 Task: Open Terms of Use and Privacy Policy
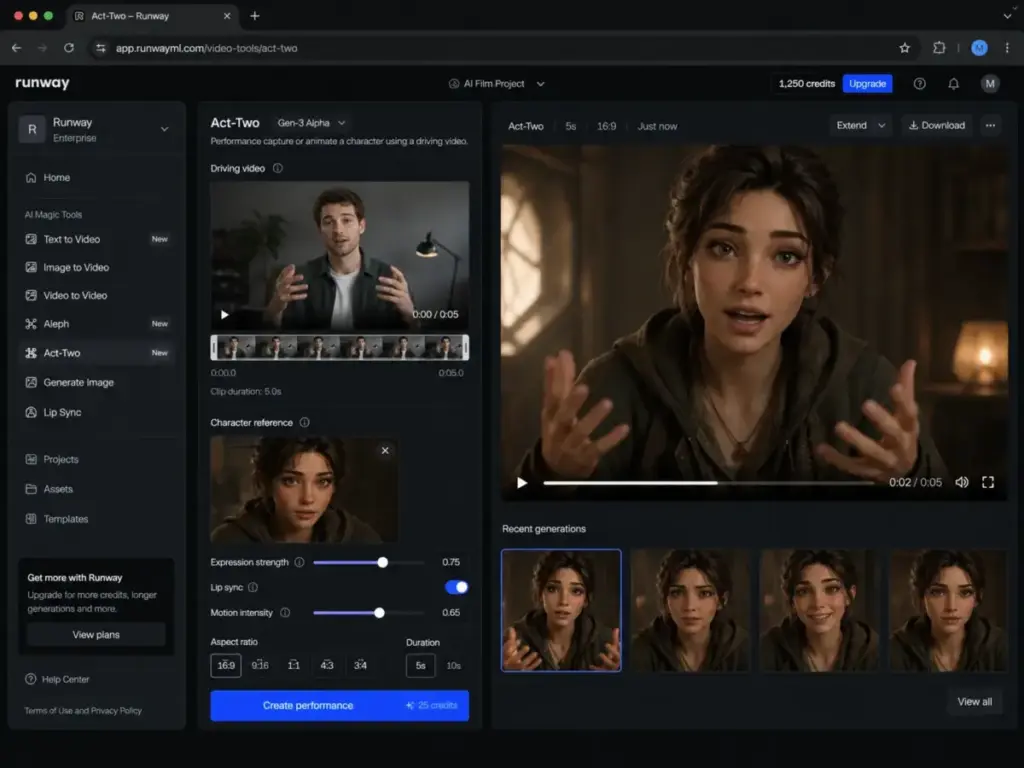83,711
